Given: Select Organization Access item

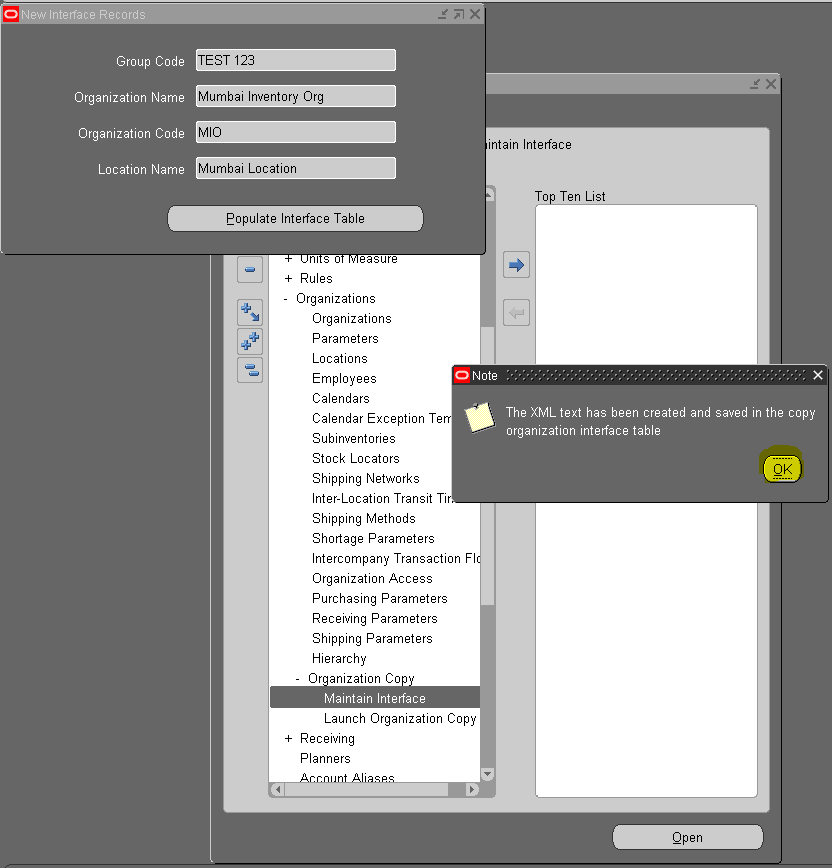Looking at the screenshot, I should pyautogui.click(x=372, y=578).
